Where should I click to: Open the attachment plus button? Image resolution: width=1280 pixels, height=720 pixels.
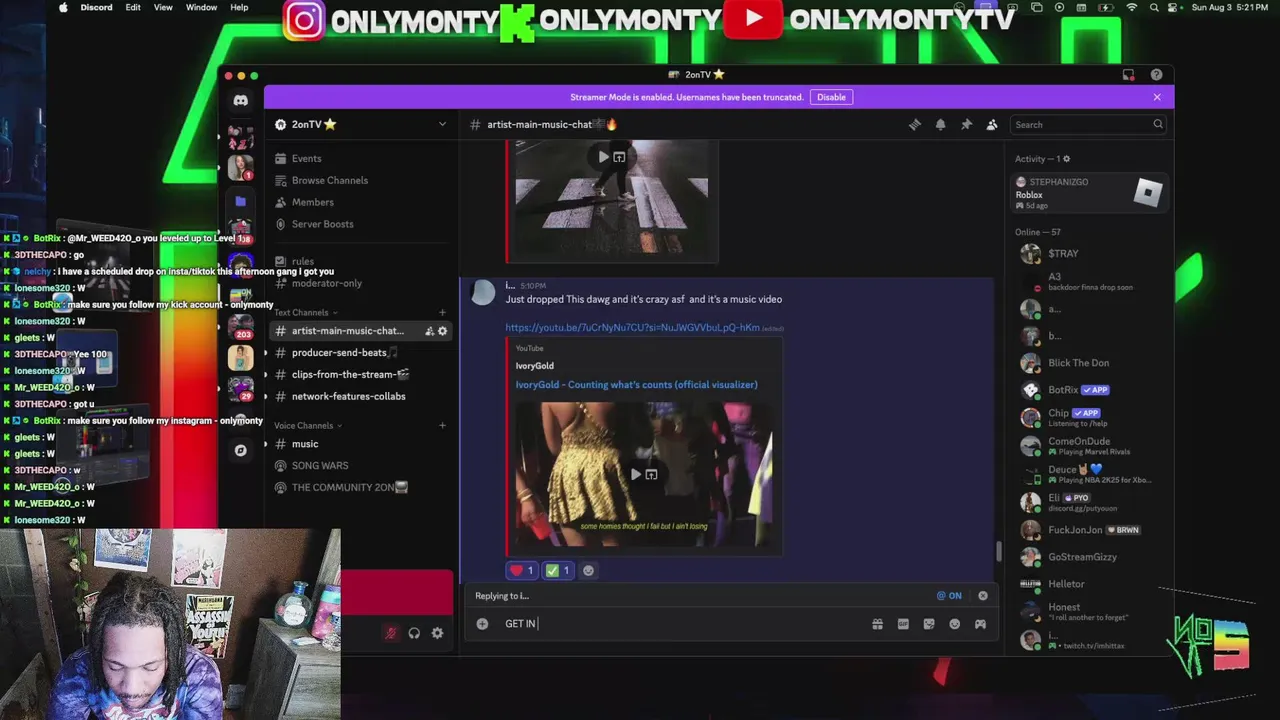point(482,624)
